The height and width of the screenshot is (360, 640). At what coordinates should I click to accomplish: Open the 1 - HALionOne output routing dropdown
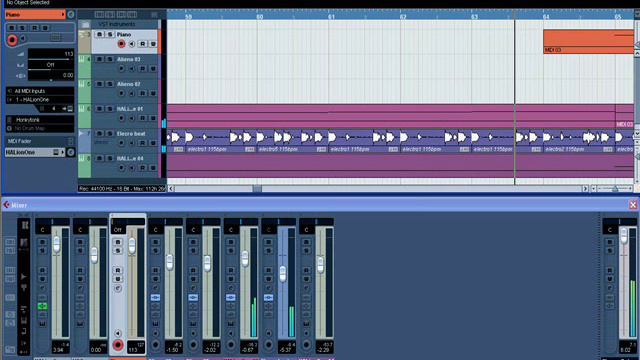tap(40, 100)
